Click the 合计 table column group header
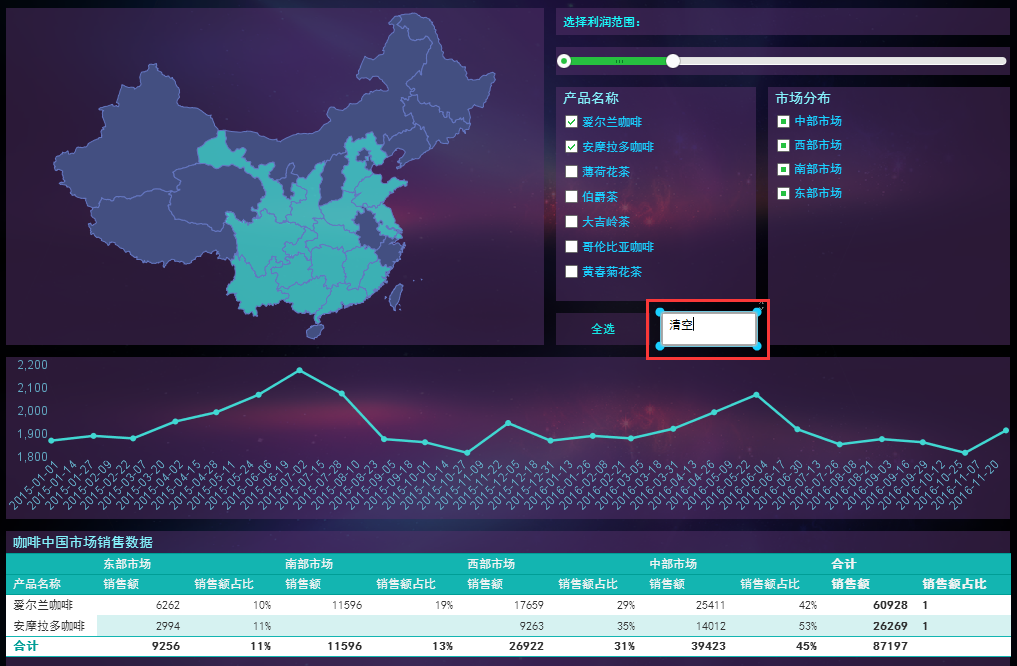This screenshot has width=1017, height=666. pos(844,564)
